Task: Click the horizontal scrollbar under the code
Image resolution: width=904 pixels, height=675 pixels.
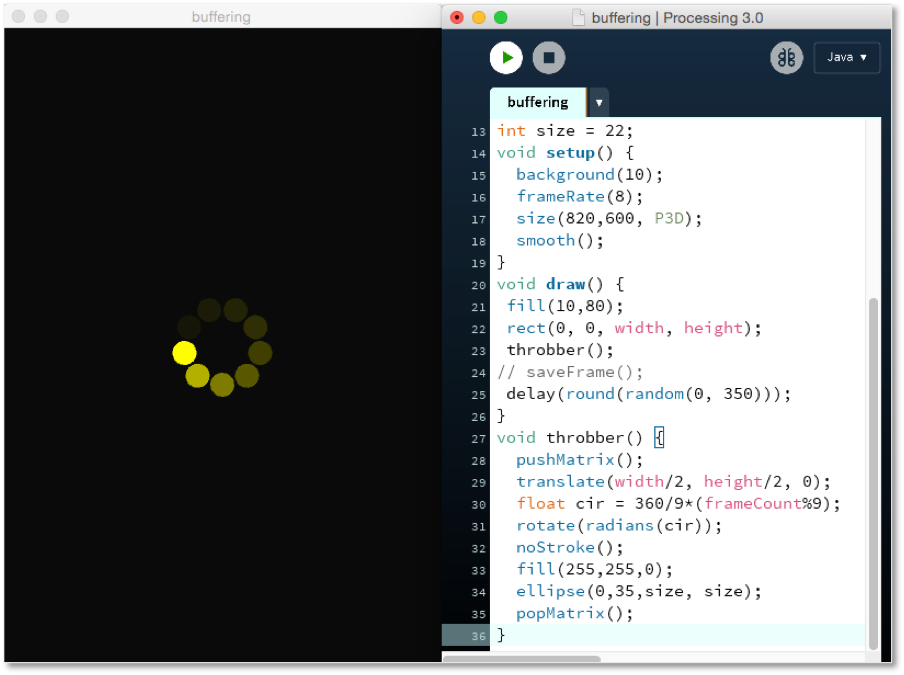Action: [x=522, y=658]
